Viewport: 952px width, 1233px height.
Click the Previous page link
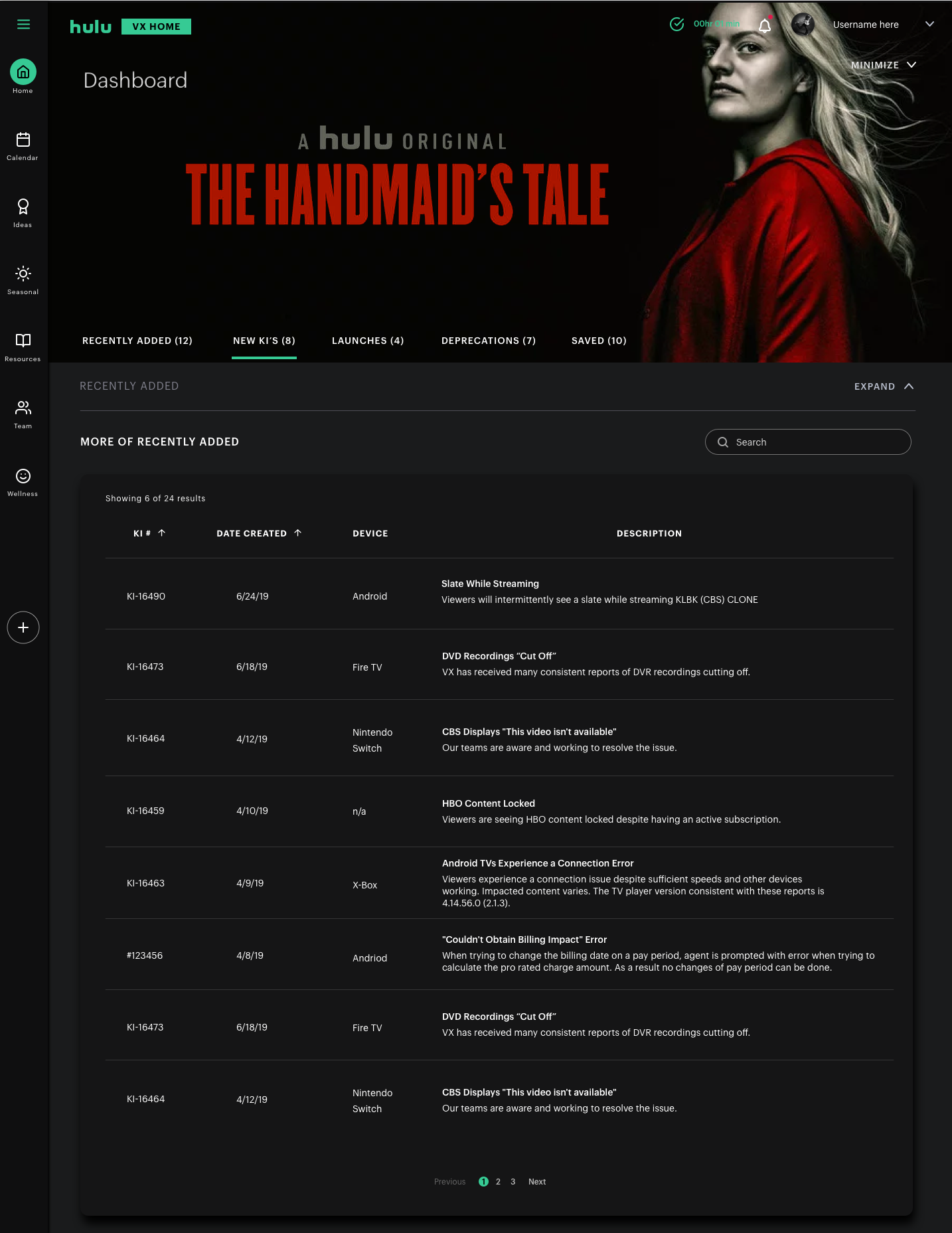pos(449,1182)
